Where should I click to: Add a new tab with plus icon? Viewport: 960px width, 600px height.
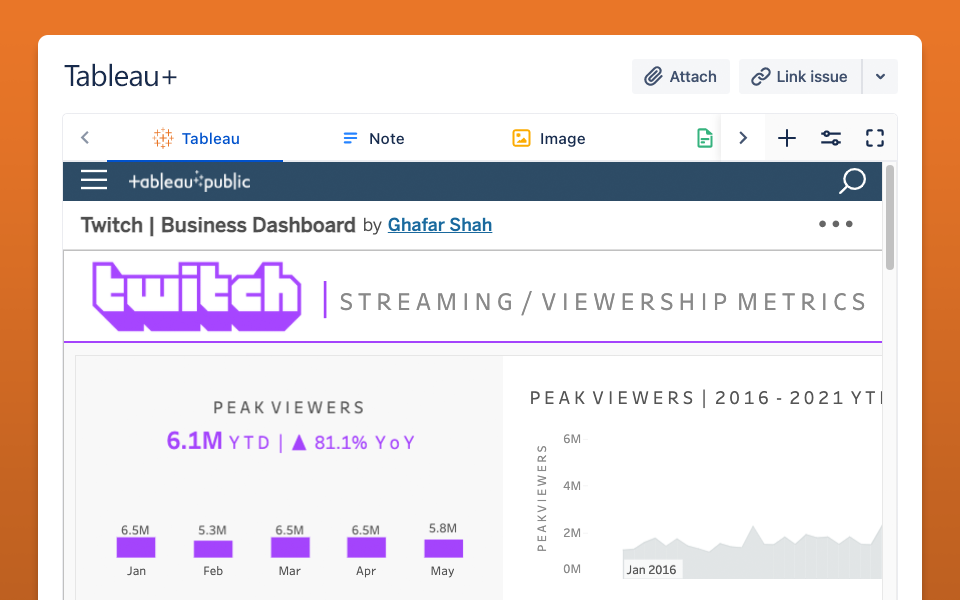787,138
